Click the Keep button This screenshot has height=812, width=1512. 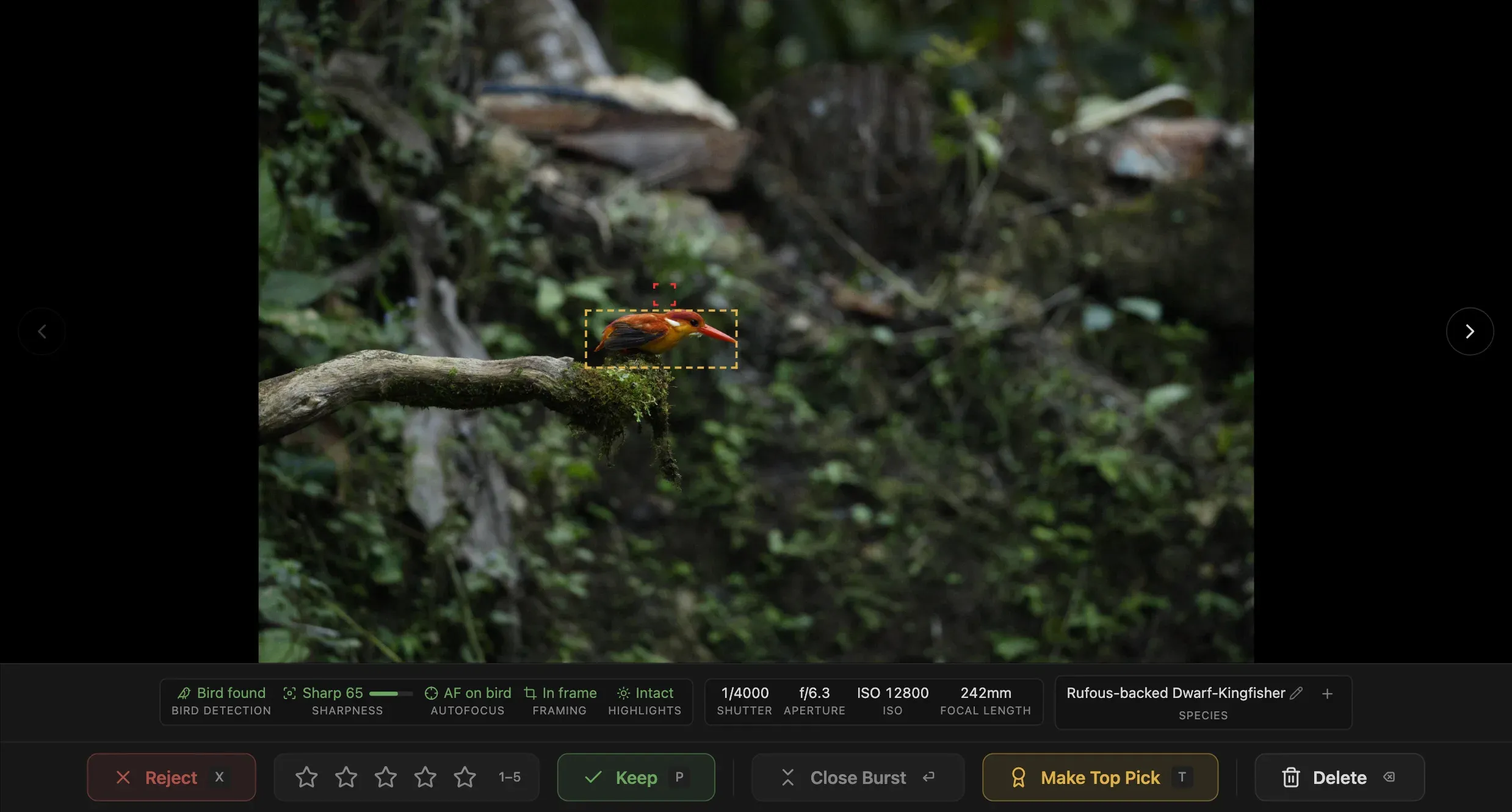[636, 777]
